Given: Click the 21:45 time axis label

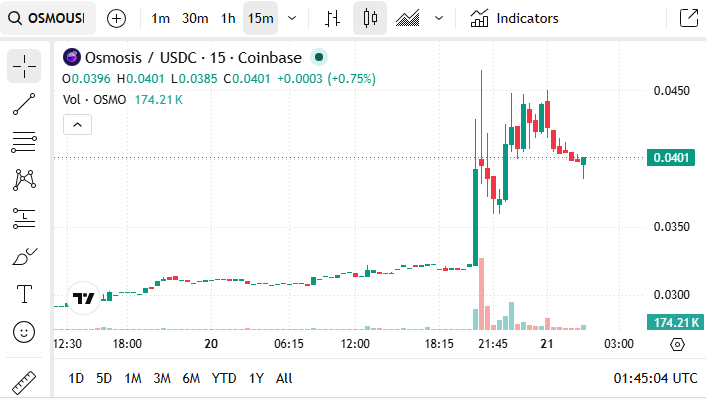Looking at the screenshot, I should (x=493, y=344).
